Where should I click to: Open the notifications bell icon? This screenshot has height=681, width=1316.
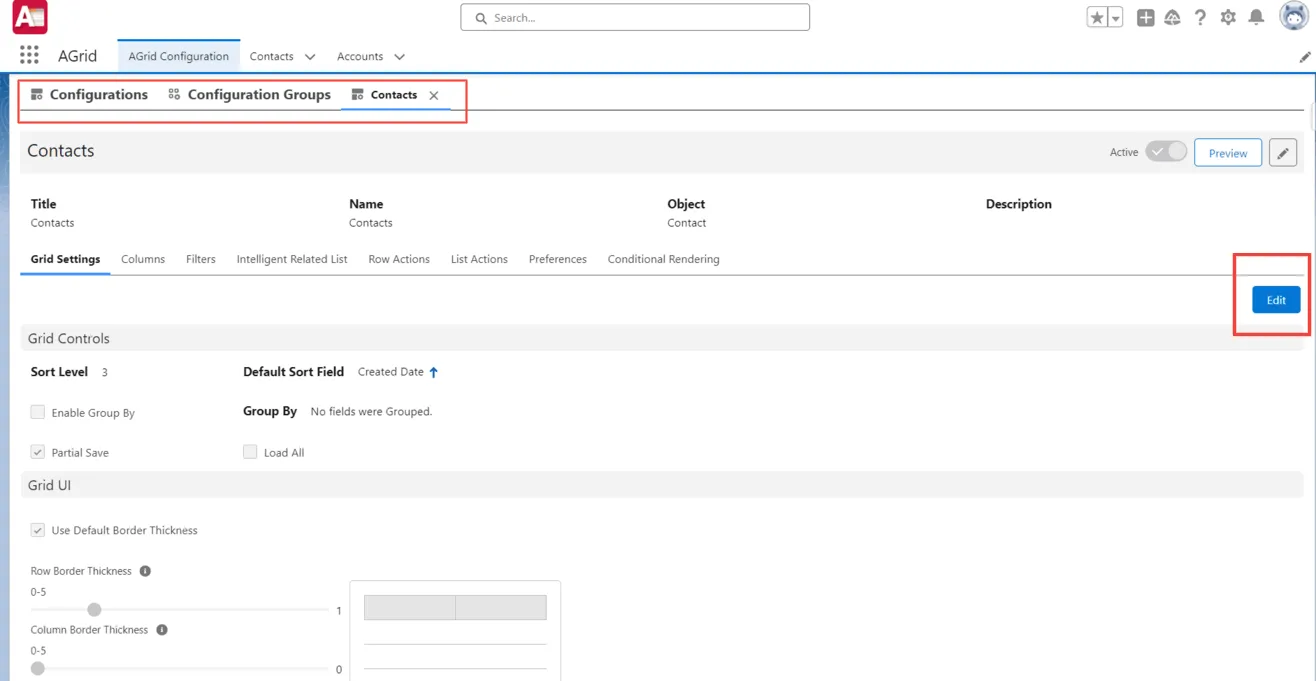click(x=1256, y=18)
